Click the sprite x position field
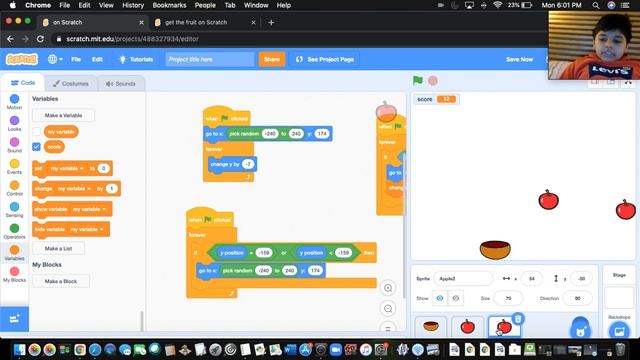640x360 pixels. coord(532,278)
